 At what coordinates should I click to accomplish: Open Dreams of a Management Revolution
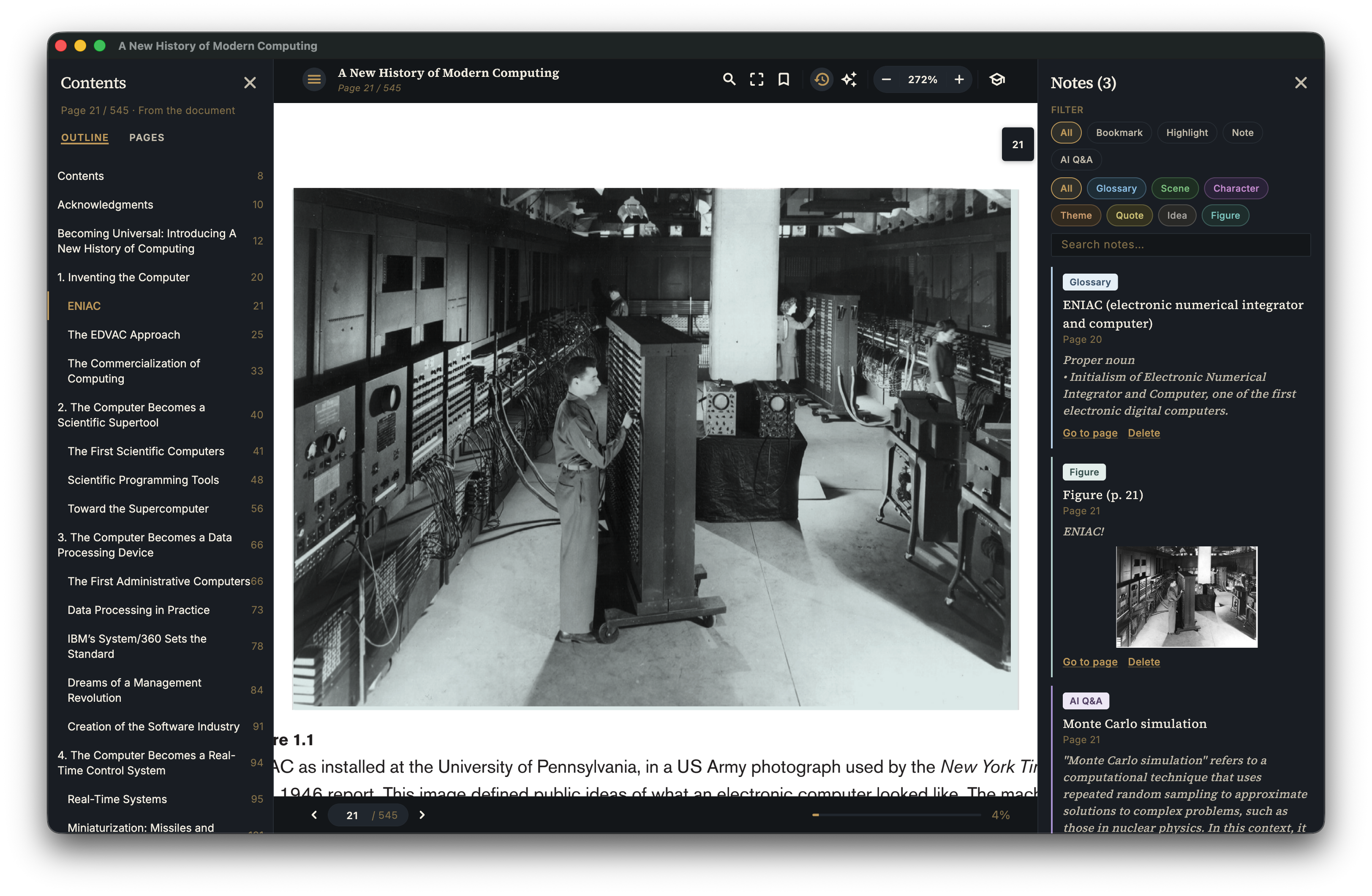160,690
